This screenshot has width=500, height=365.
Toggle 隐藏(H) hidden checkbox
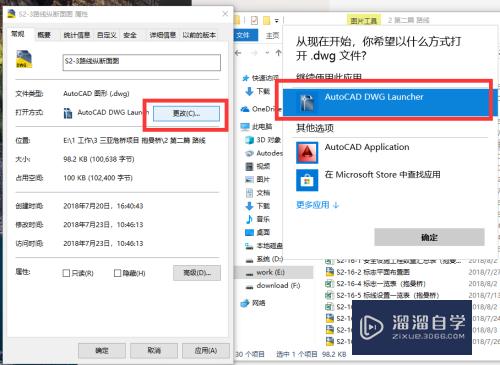[x=117, y=273]
